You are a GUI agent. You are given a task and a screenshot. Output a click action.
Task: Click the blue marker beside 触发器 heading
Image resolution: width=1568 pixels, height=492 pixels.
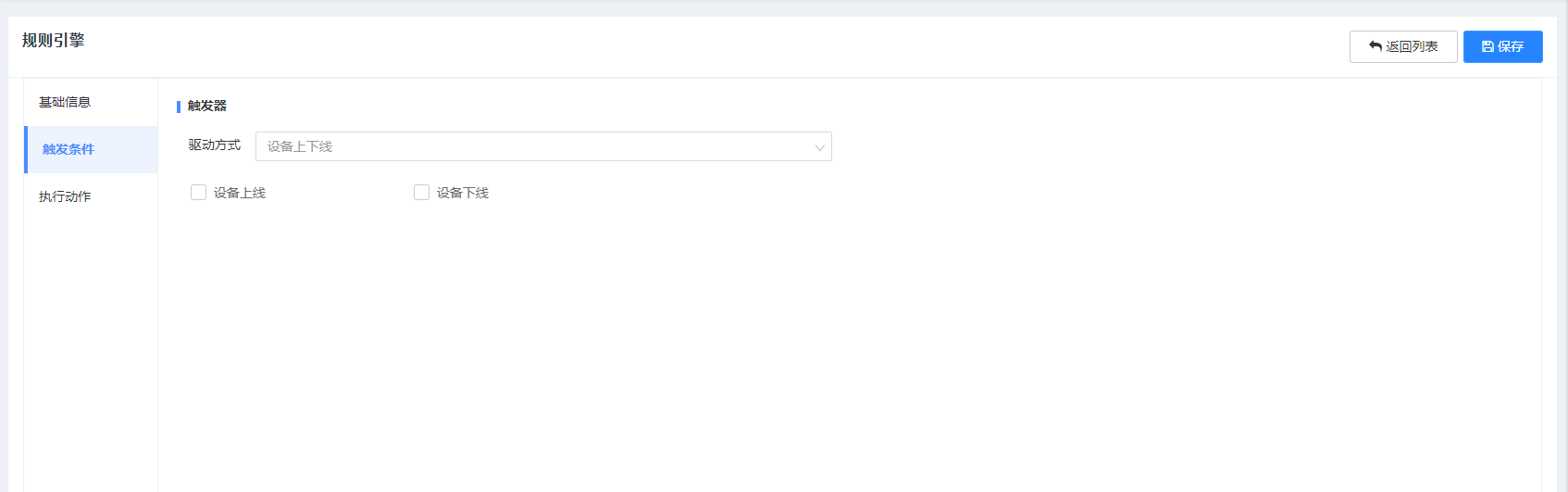click(178, 107)
